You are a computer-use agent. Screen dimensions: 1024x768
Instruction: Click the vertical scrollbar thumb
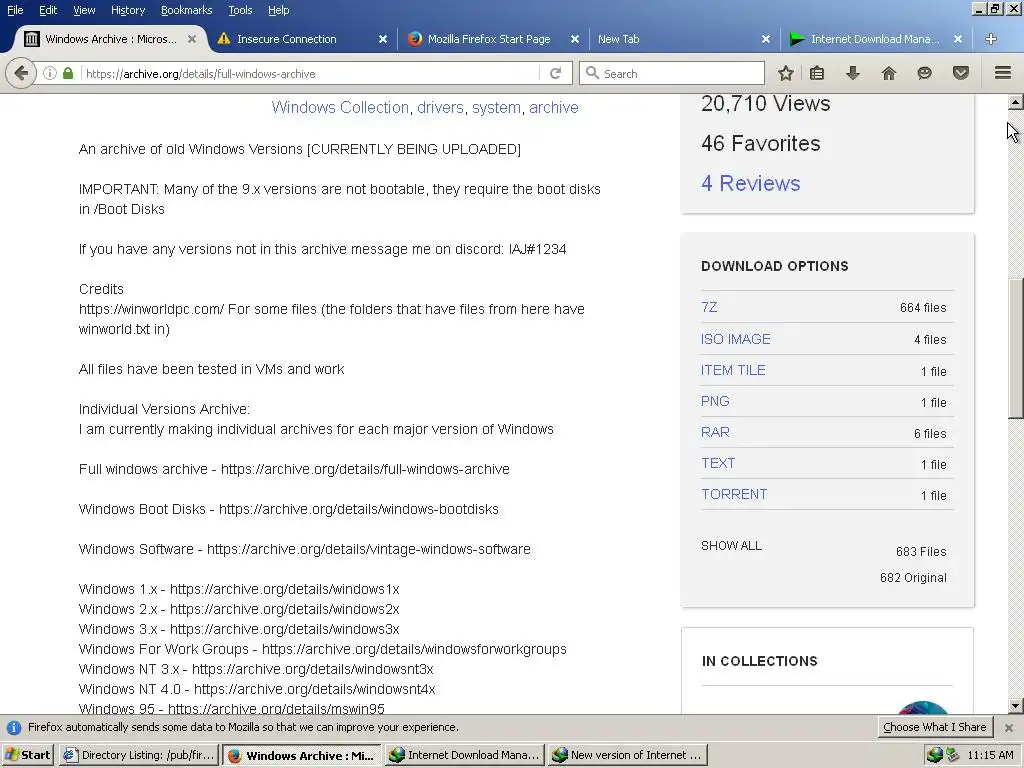pos(1016,349)
